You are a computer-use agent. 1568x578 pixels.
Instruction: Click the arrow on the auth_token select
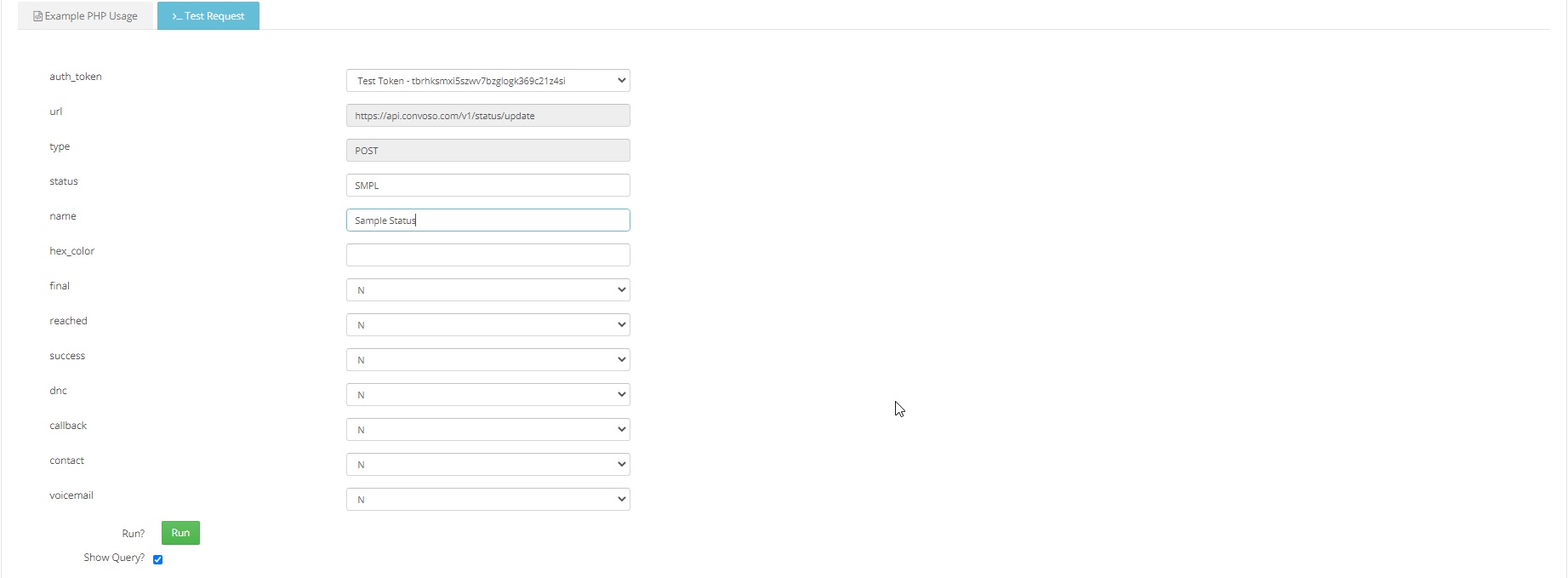click(621, 81)
